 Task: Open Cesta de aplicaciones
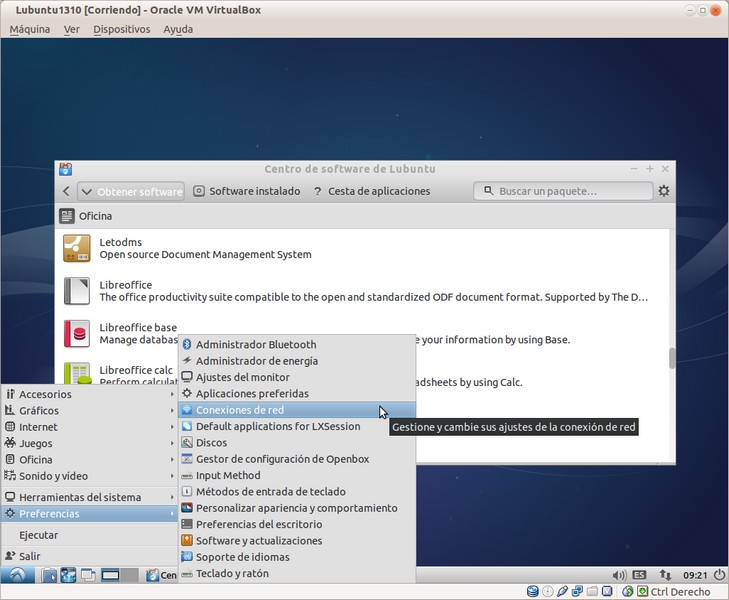tap(372, 191)
